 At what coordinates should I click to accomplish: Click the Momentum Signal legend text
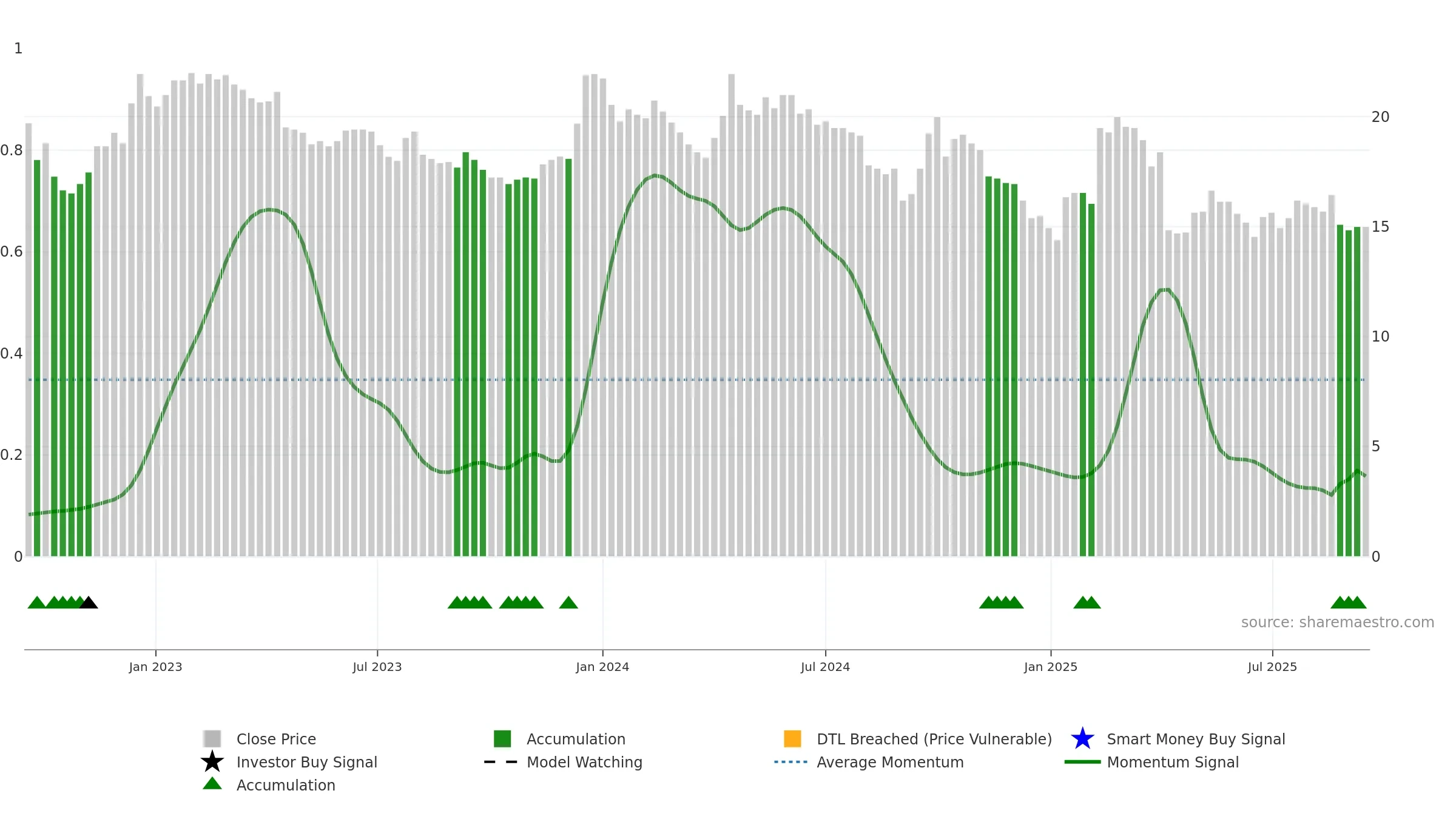[1173, 762]
